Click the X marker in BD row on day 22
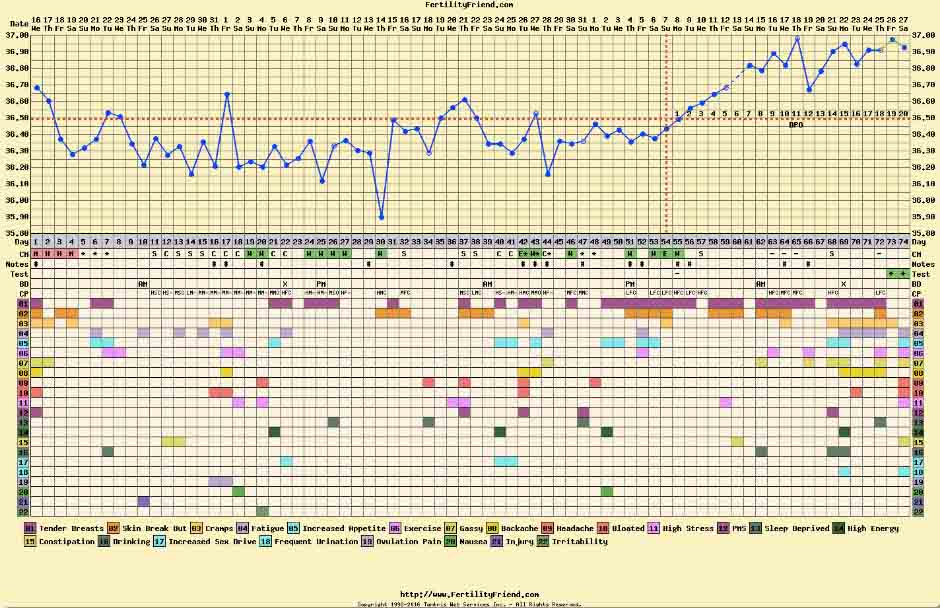 click(286, 283)
